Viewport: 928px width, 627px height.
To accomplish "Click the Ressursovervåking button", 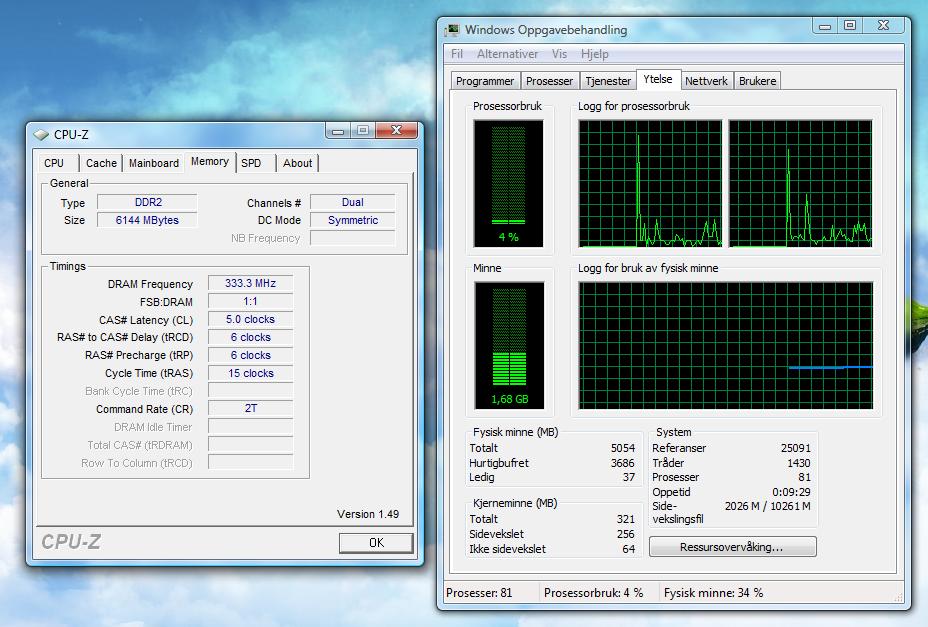I will click(732, 546).
